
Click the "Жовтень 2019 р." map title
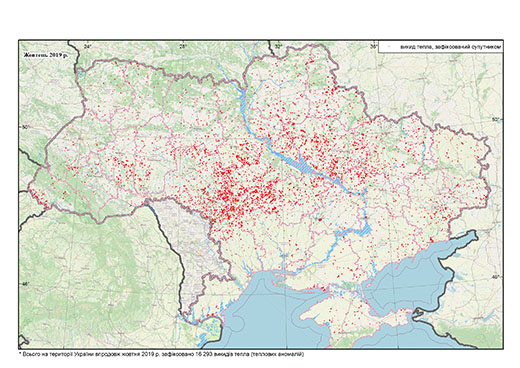tap(44, 55)
